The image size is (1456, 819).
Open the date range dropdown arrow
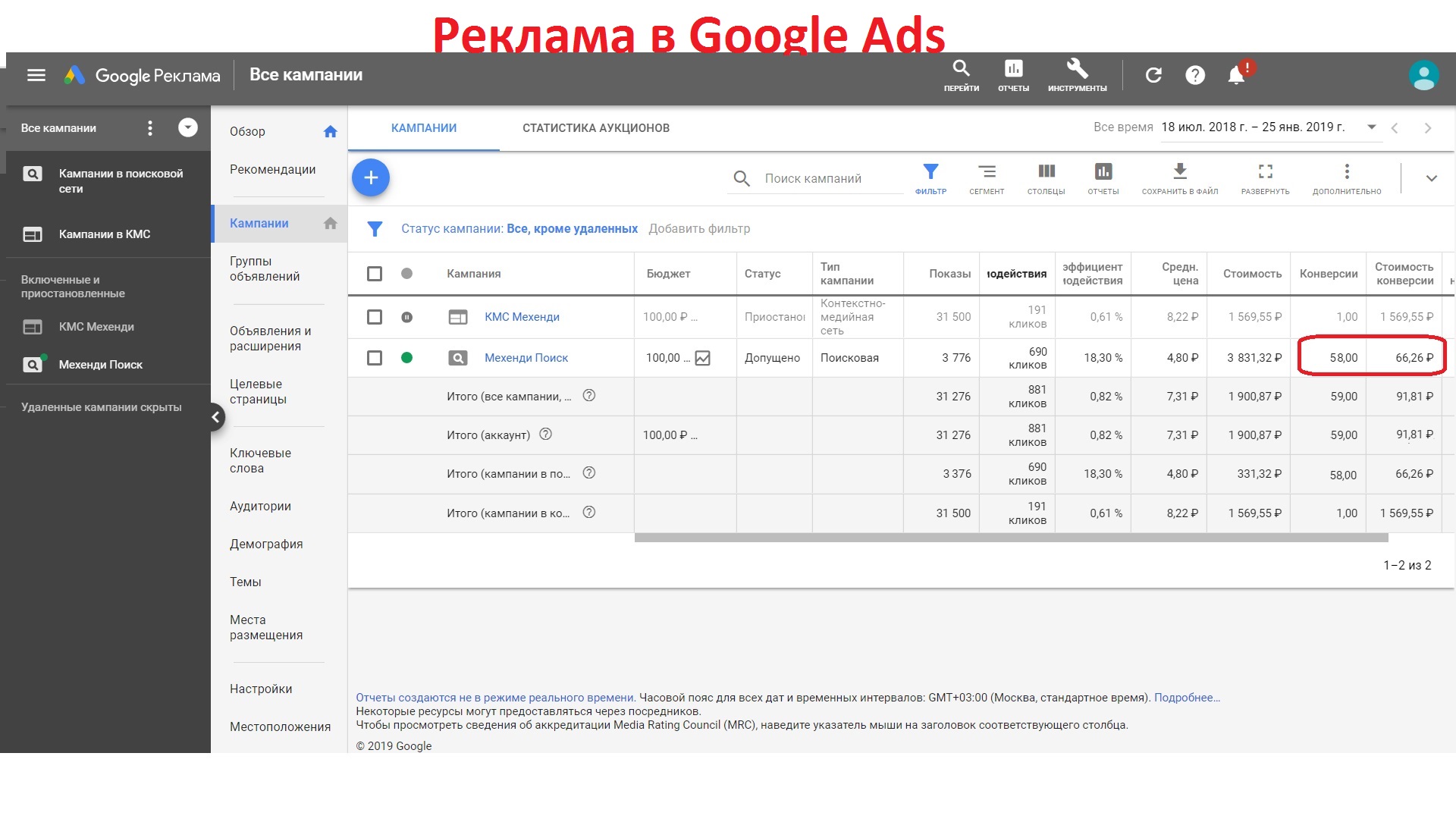coord(1372,127)
